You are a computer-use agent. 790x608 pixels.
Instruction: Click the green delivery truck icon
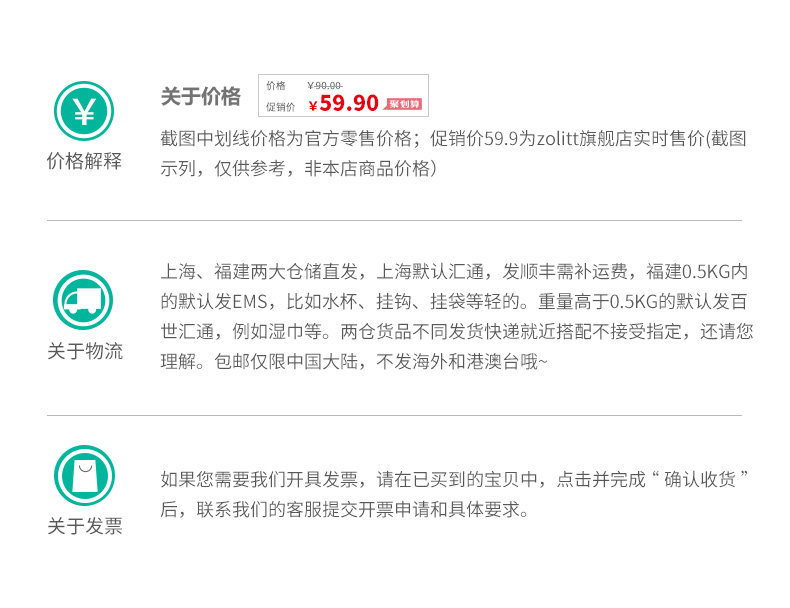click(84, 300)
